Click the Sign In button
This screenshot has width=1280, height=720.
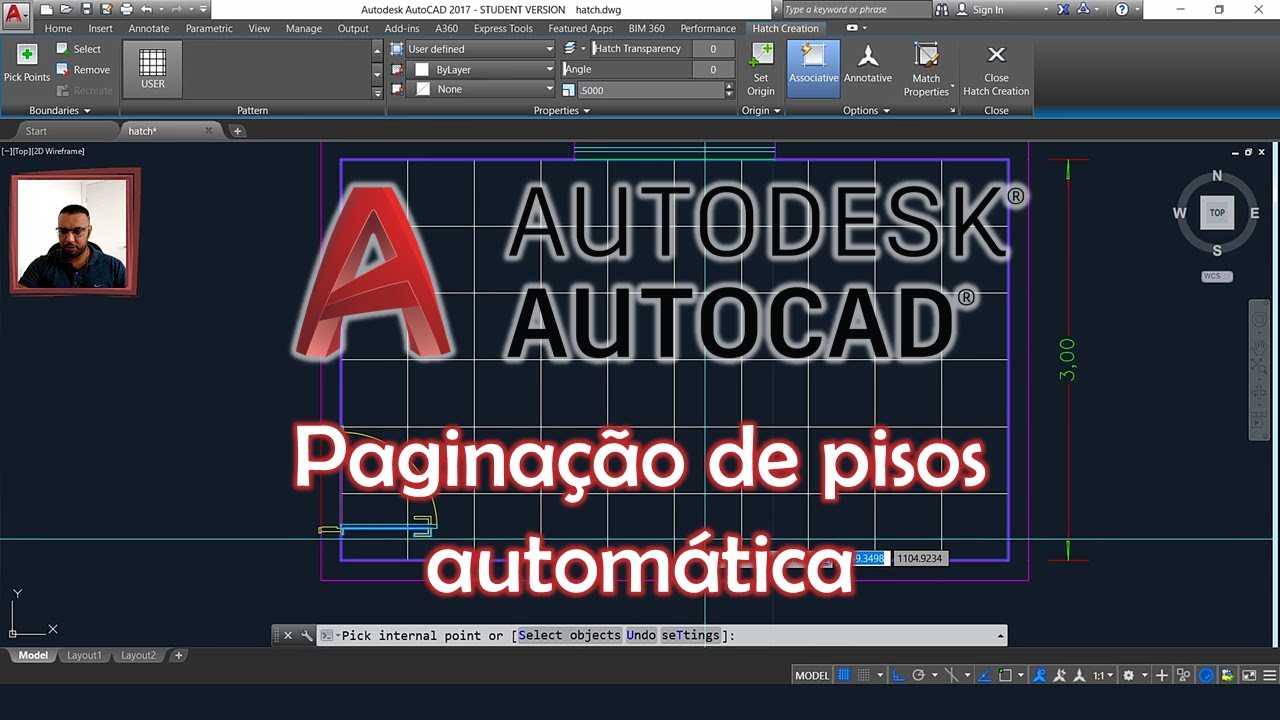(x=979, y=9)
